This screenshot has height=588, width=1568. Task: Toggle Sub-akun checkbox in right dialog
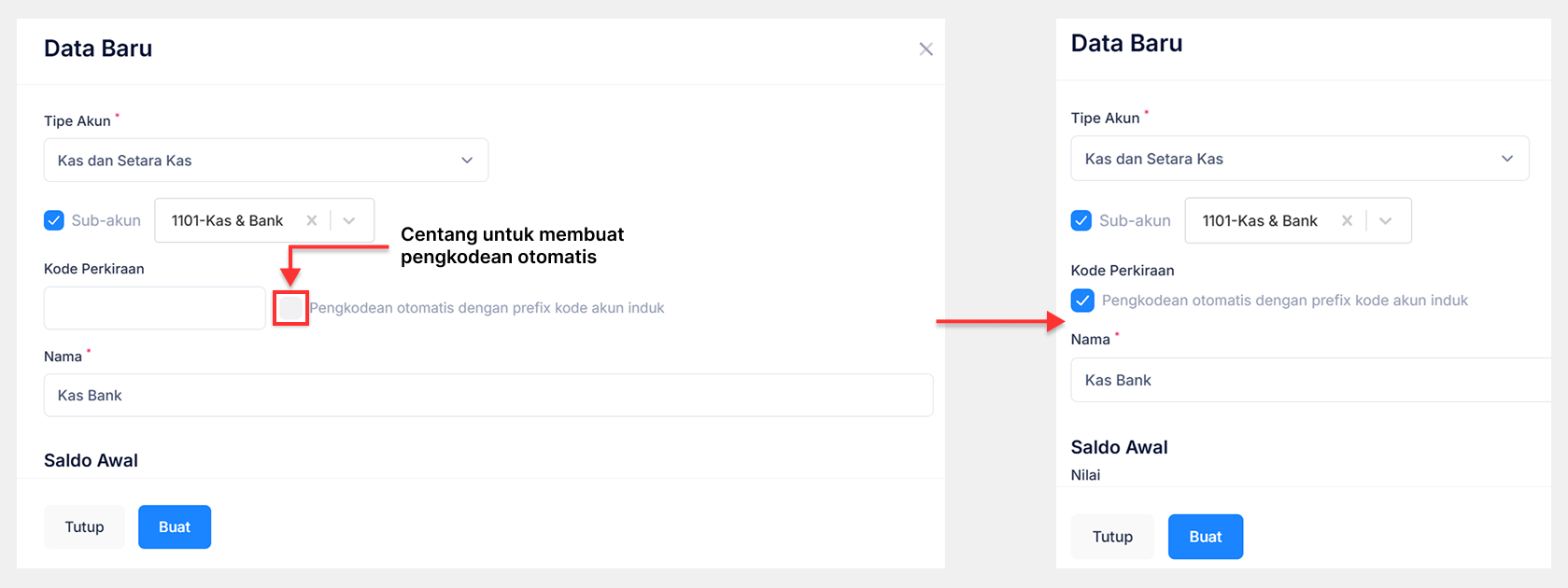point(1081,221)
